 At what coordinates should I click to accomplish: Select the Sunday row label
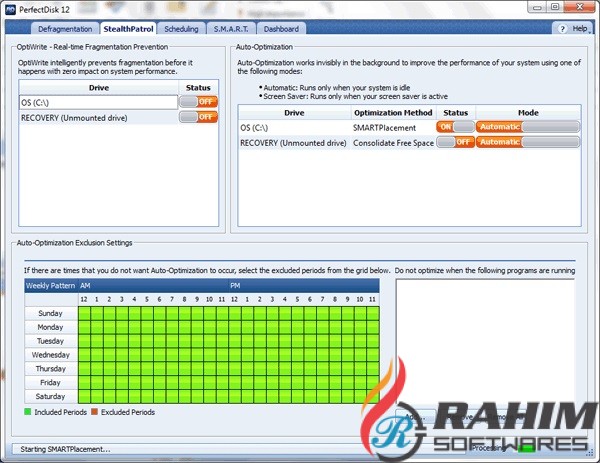pyautogui.click(x=51, y=313)
